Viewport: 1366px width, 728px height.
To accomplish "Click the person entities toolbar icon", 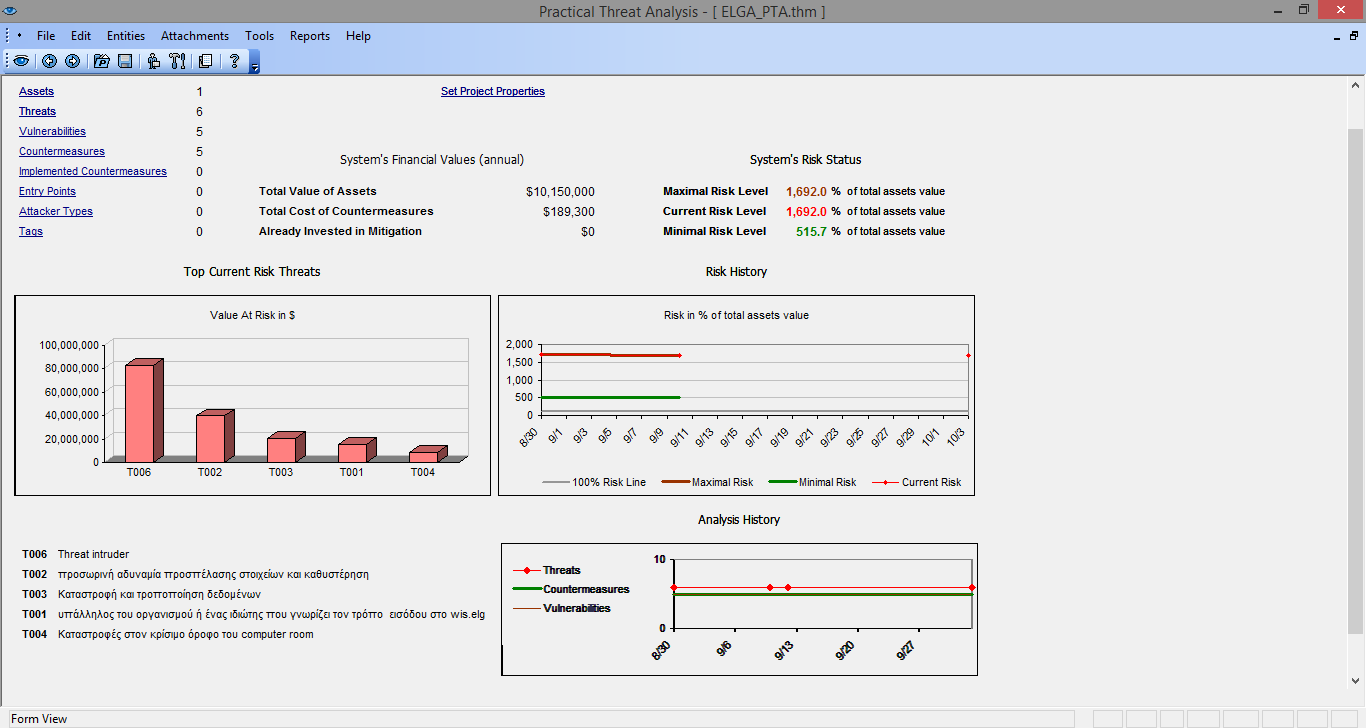I will pyautogui.click(x=154, y=61).
